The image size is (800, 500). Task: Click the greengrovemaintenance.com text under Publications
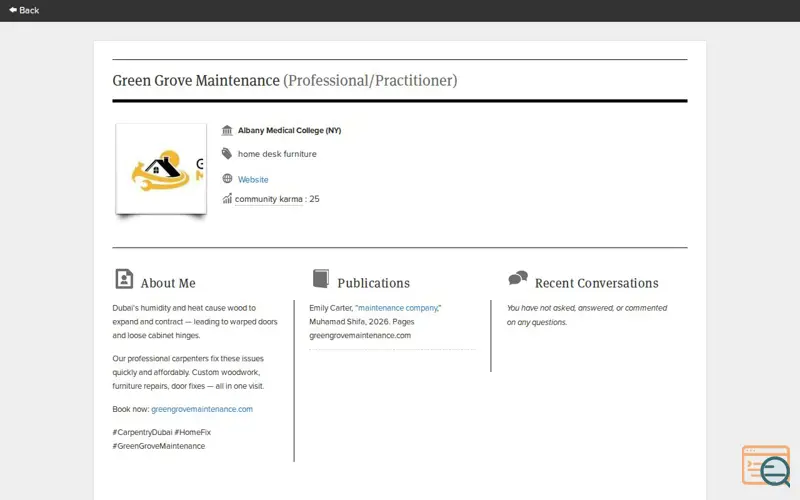360,336
